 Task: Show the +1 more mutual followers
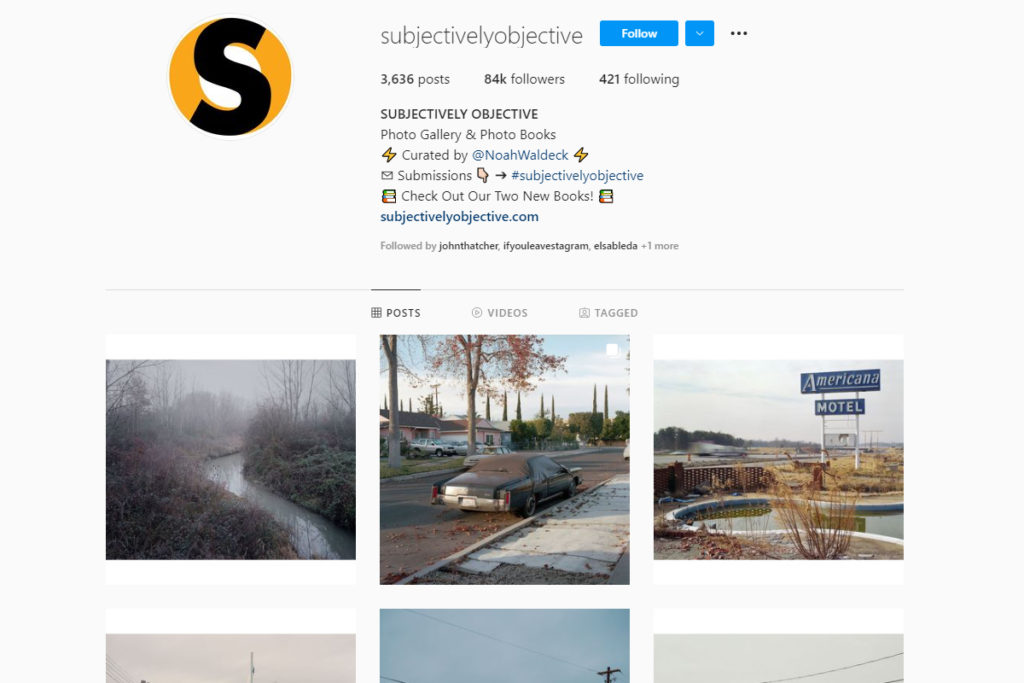coord(660,246)
